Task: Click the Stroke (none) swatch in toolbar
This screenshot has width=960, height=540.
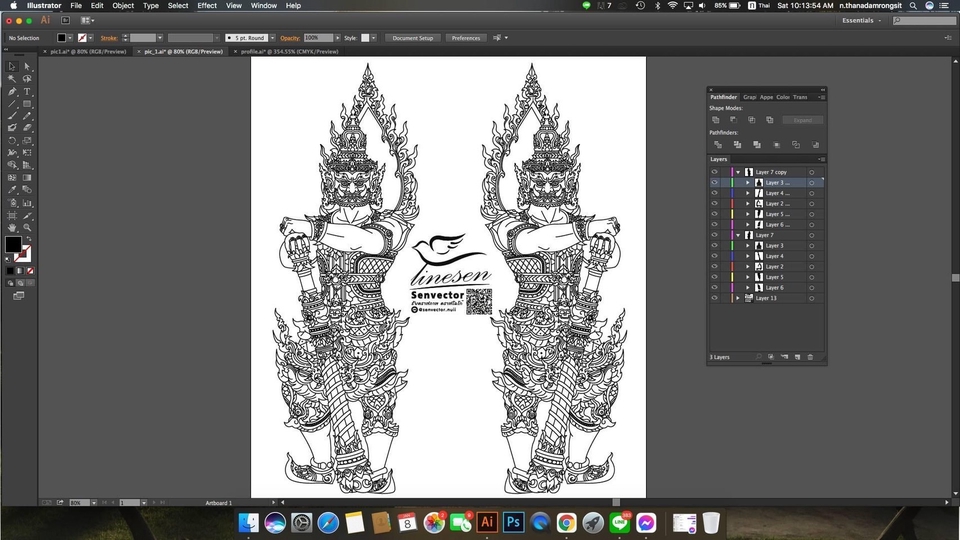Action: pos(23,253)
